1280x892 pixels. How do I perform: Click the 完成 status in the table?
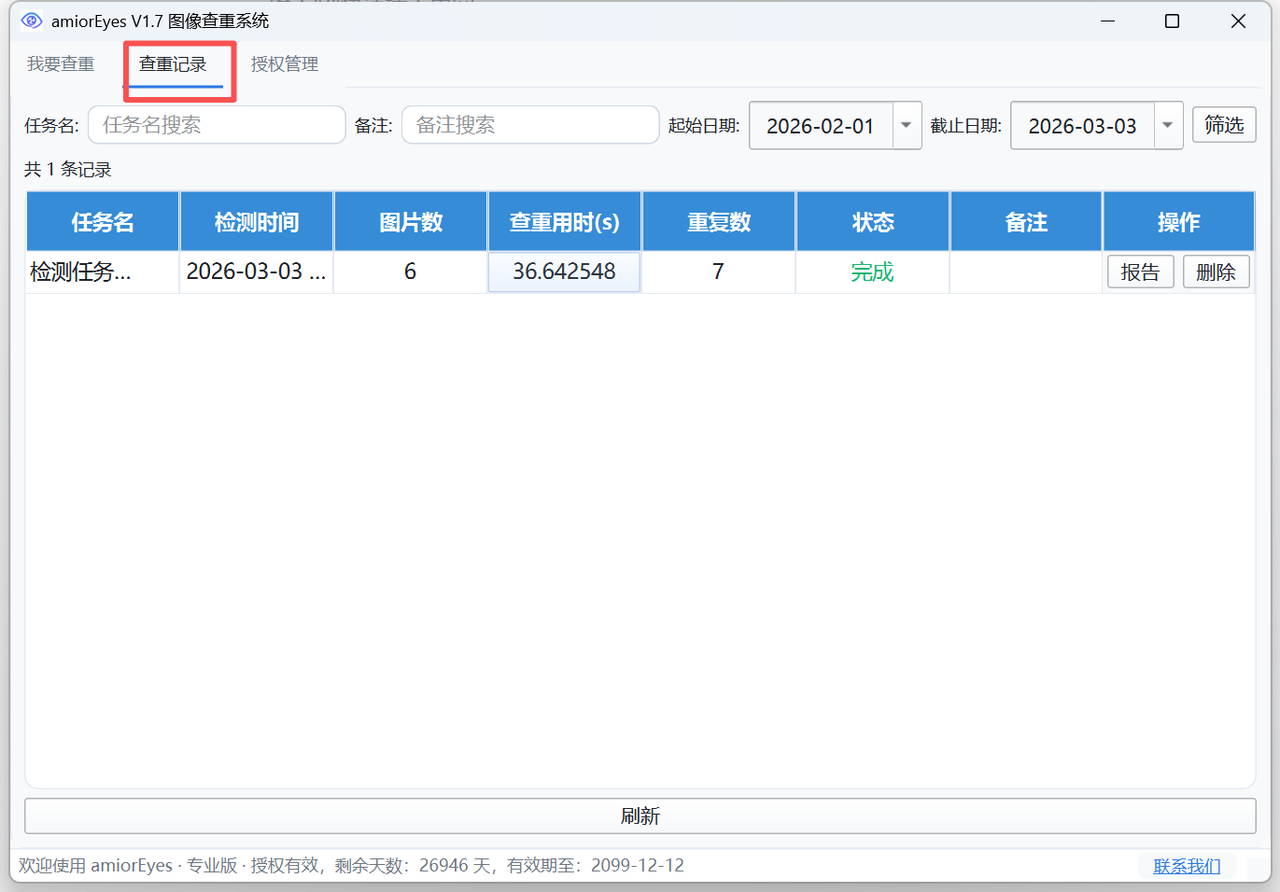tap(871, 271)
